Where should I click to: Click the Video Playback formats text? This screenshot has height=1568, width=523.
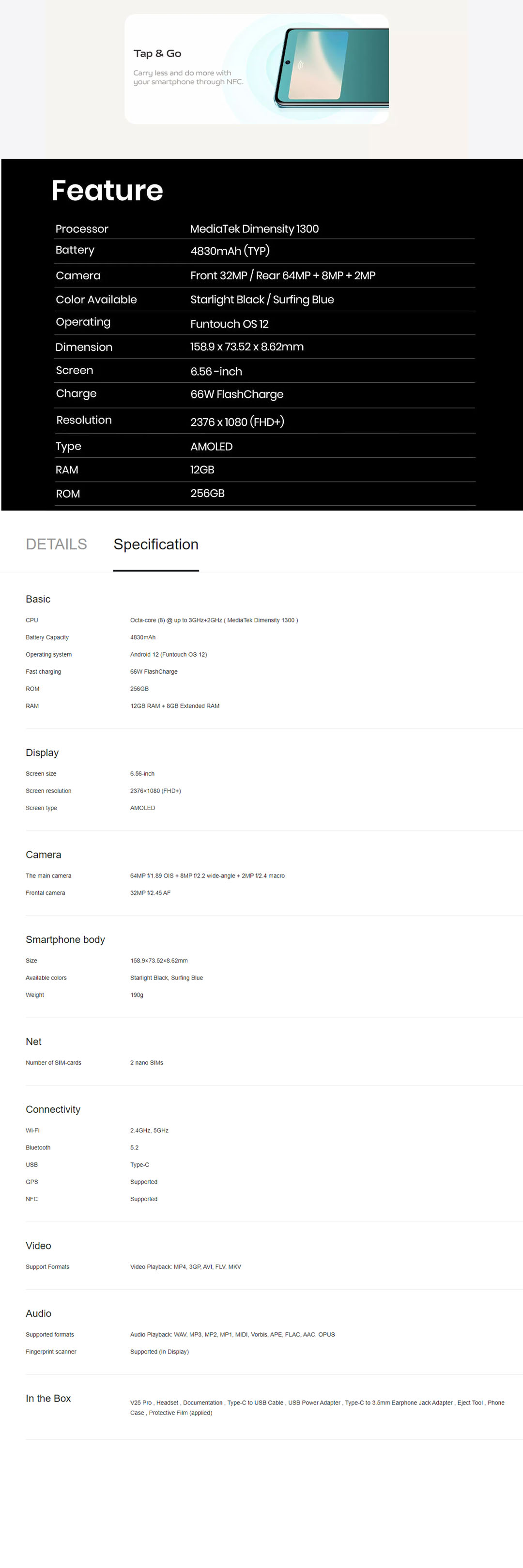click(185, 1266)
